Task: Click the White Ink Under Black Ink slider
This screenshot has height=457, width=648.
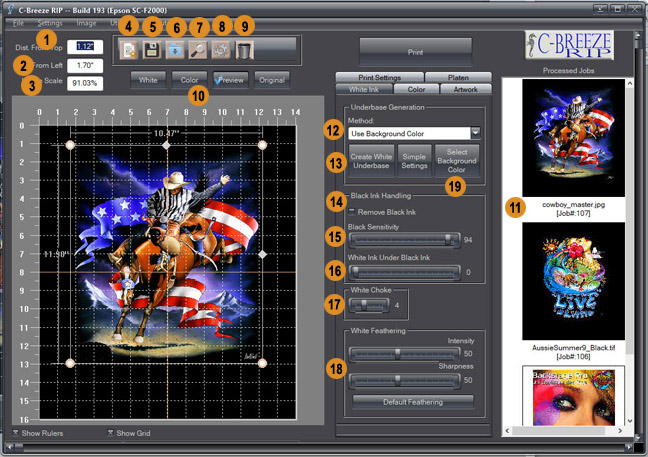Action: tap(404, 272)
